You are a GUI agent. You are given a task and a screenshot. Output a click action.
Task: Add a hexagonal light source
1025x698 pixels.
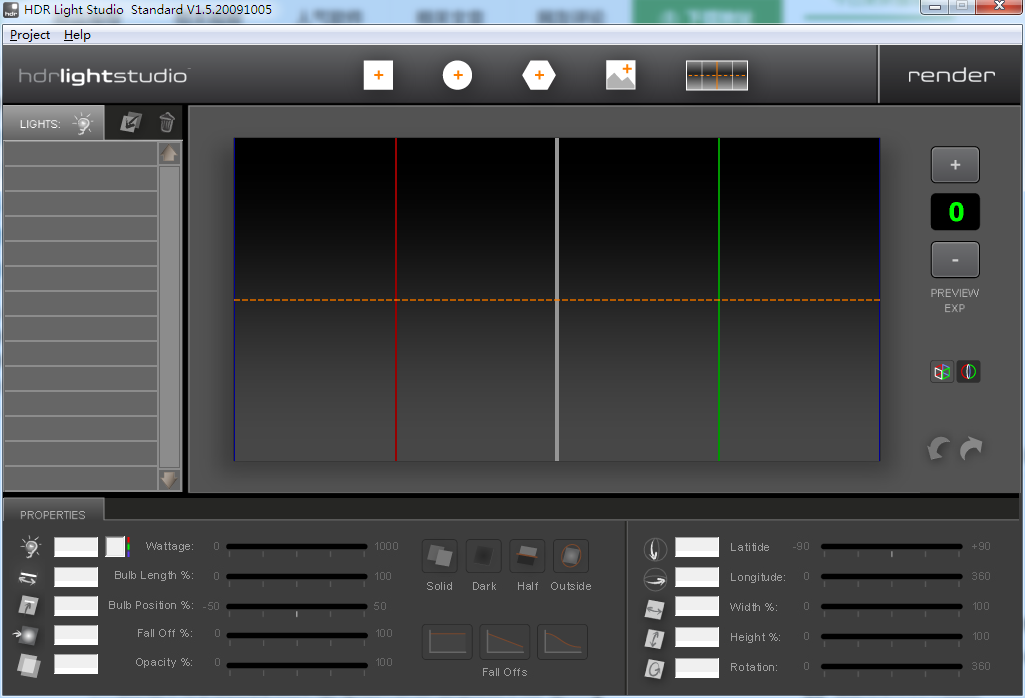(x=539, y=75)
